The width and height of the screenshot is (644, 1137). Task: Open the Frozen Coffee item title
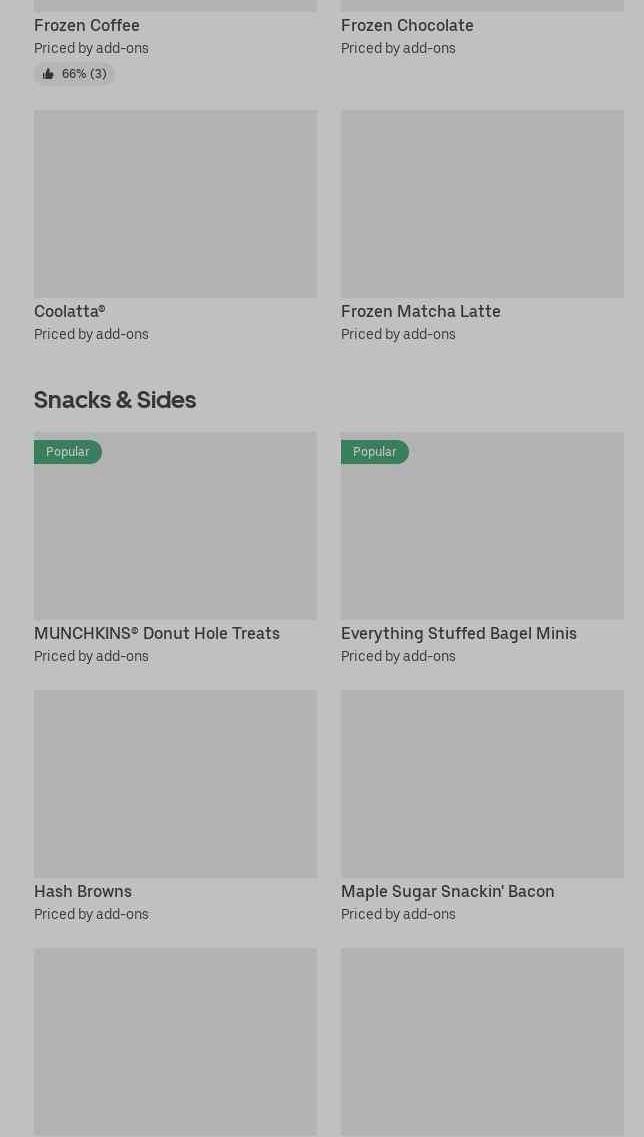[87, 25]
